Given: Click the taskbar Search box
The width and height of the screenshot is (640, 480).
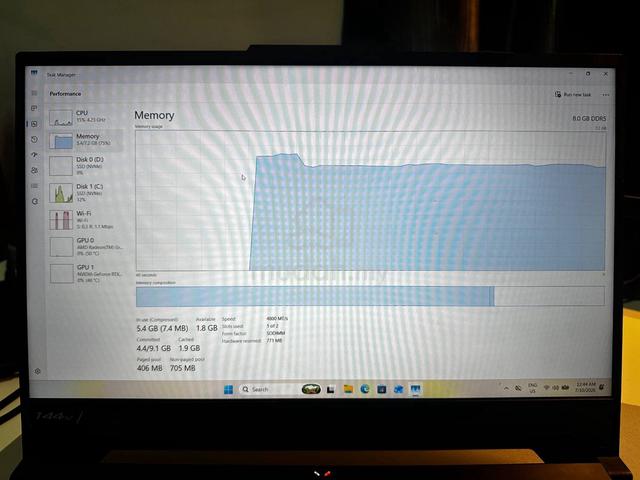Looking at the screenshot, I should [267, 389].
